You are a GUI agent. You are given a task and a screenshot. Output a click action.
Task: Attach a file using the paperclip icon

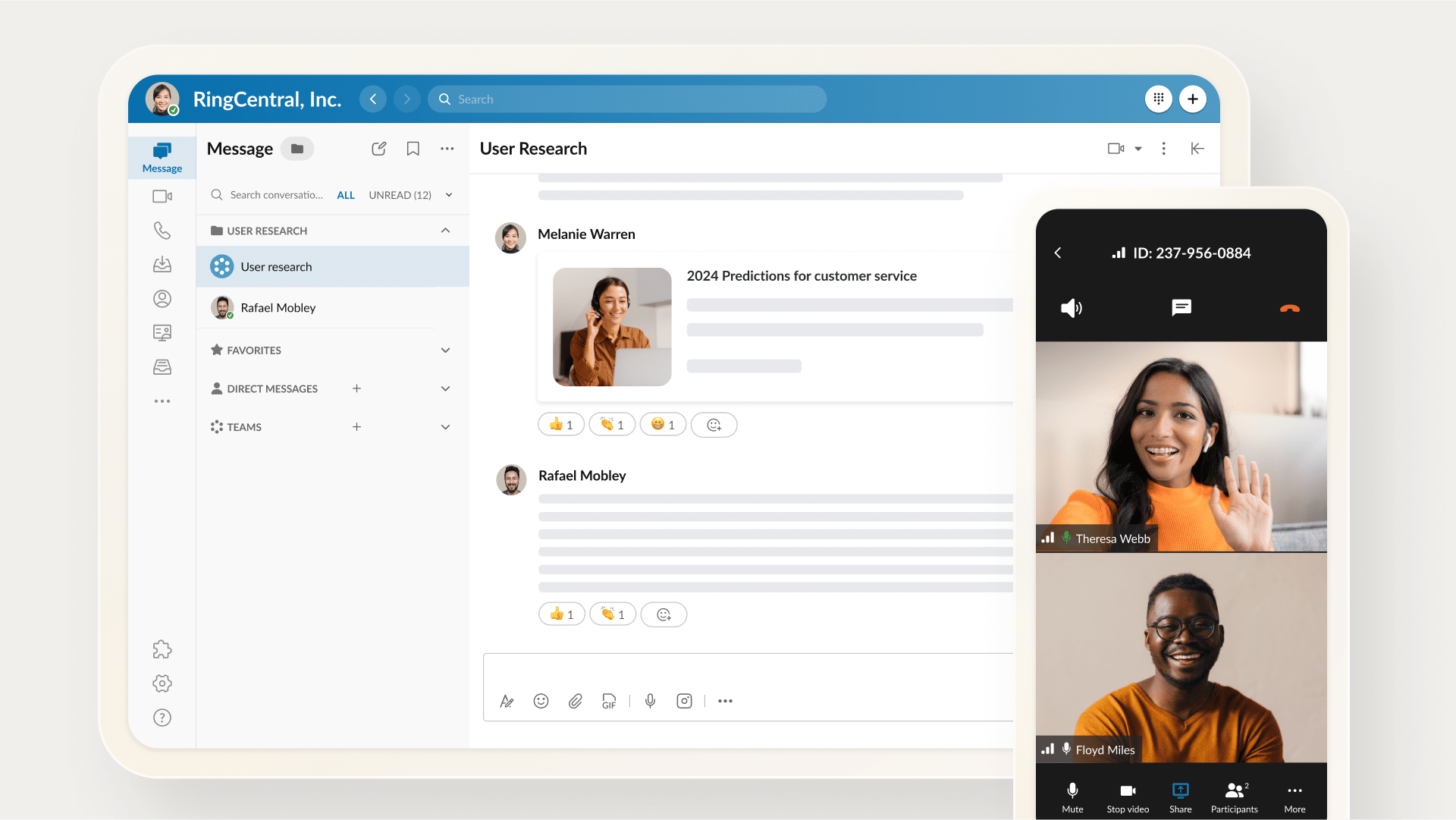[575, 701]
